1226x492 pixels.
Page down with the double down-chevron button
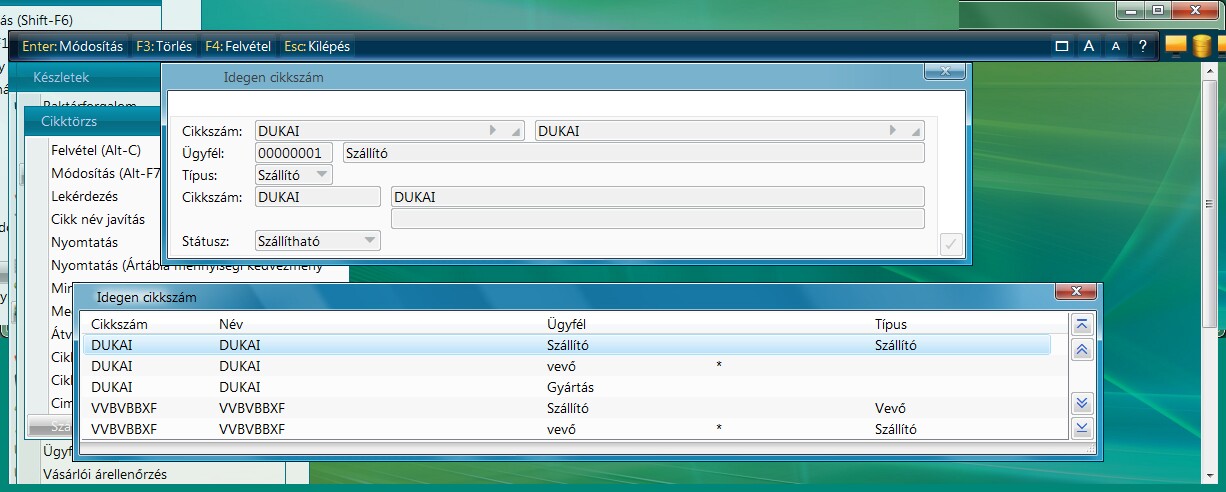click(1081, 403)
